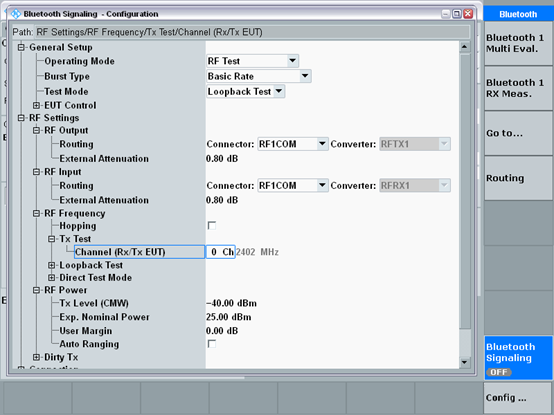Select the Hopping row label
Viewport: 554px width, 415px height.
tap(78, 226)
